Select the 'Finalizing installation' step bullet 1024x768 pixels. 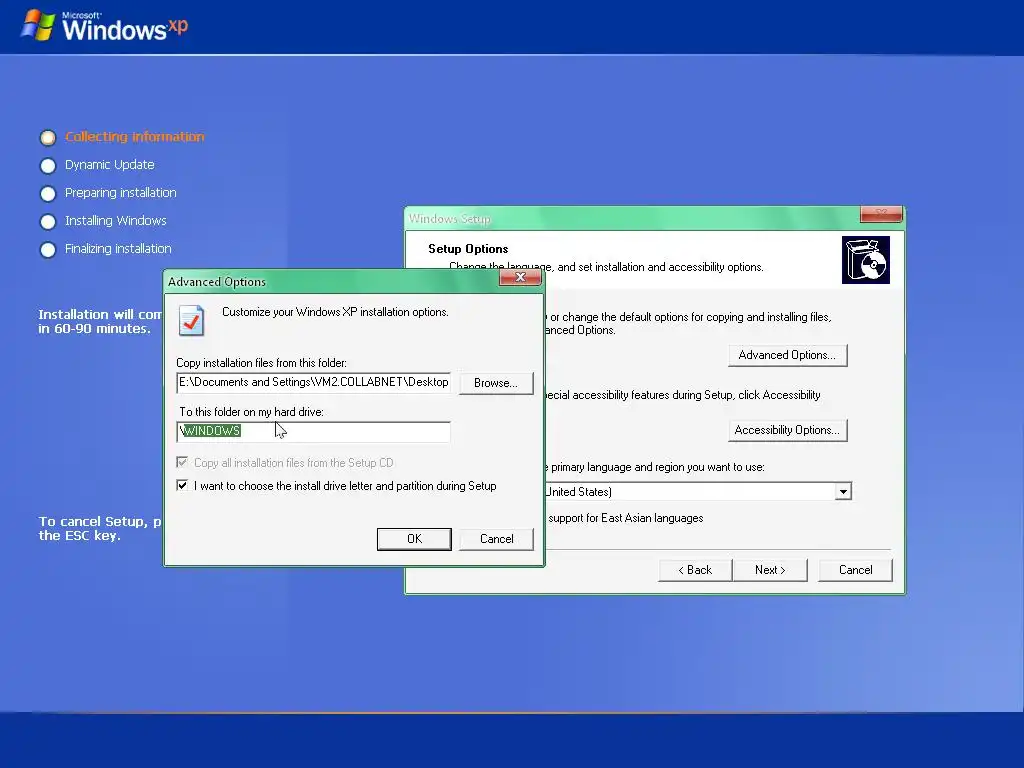point(48,250)
